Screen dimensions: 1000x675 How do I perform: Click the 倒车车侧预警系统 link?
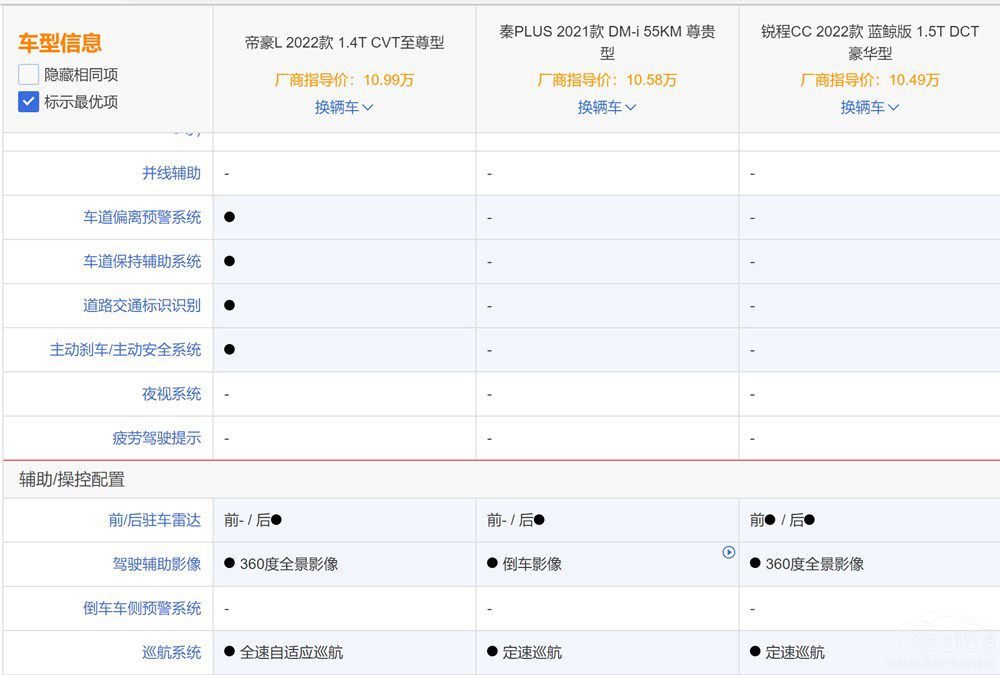pyautogui.click(x=142, y=608)
